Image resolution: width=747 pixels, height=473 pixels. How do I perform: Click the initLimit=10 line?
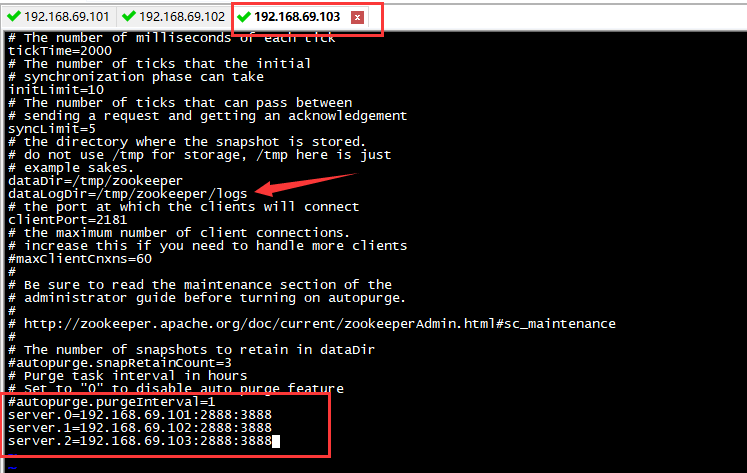tap(56, 90)
